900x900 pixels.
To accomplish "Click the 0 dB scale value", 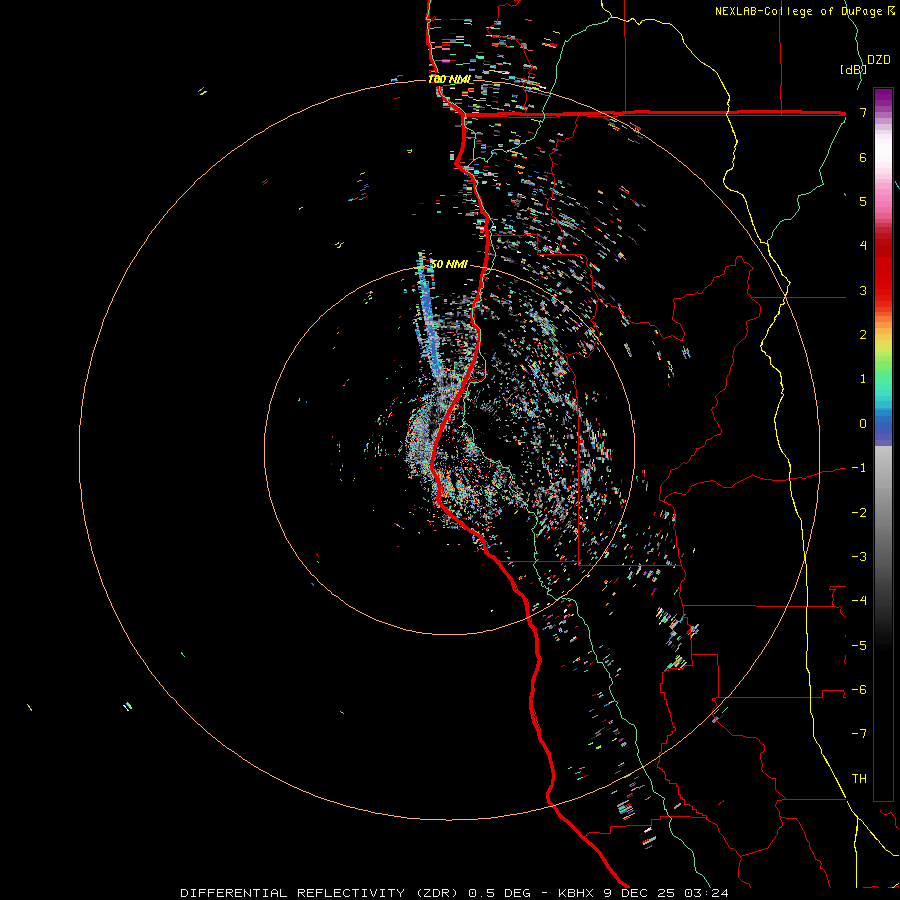I will [863, 424].
